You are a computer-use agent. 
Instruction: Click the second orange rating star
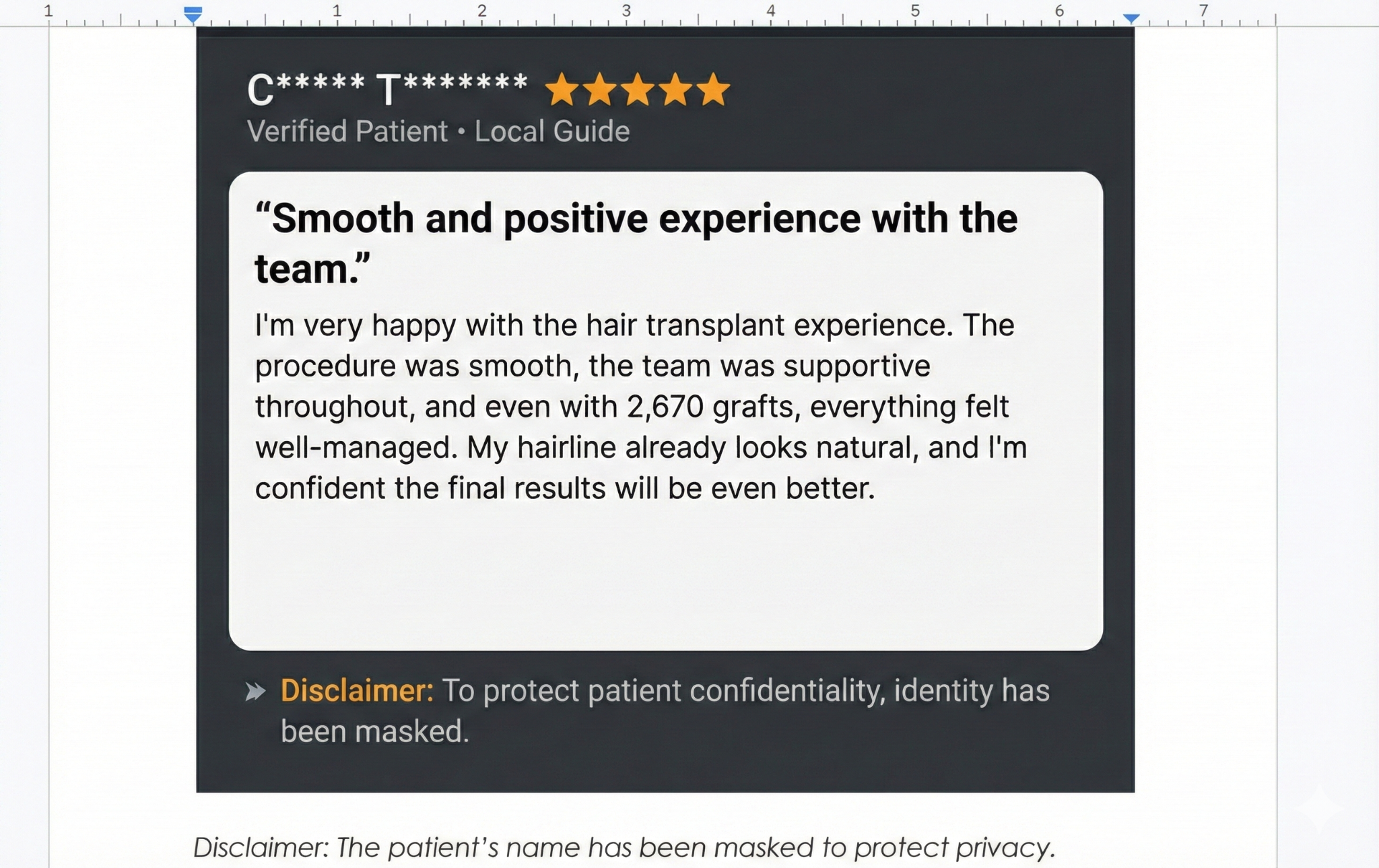pyautogui.click(x=600, y=90)
